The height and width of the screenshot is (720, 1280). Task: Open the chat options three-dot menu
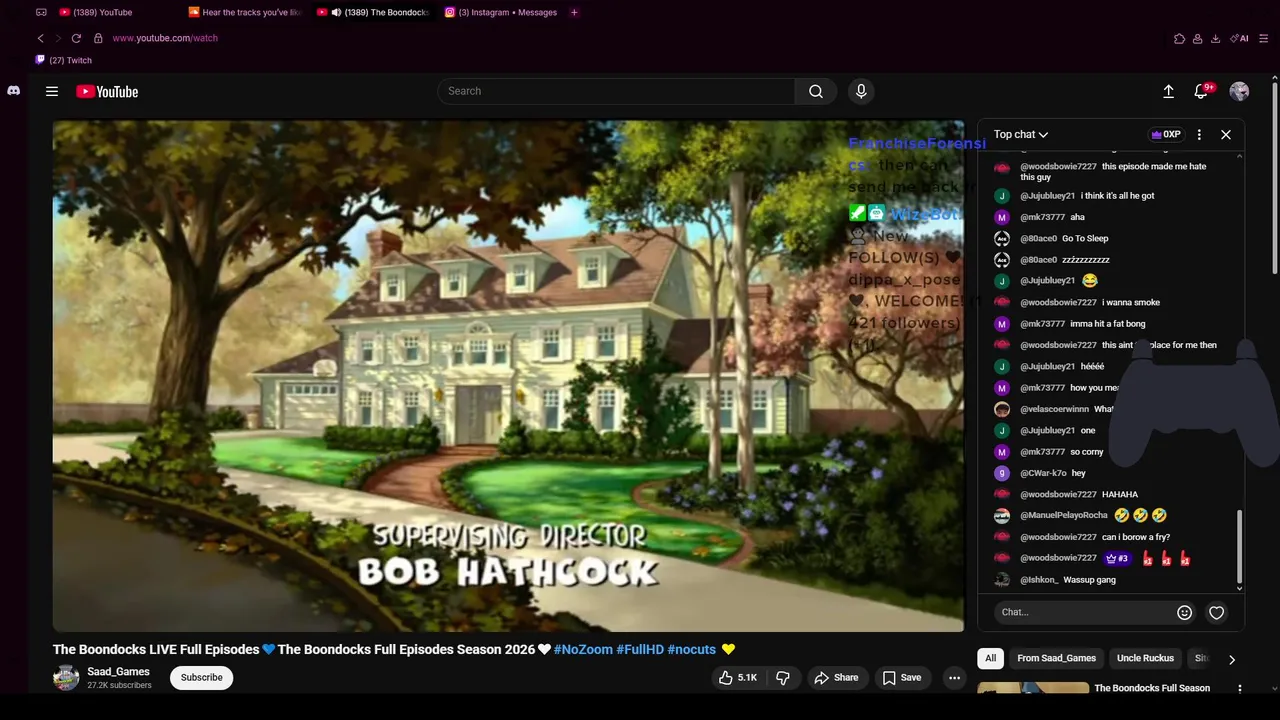click(x=1199, y=134)
